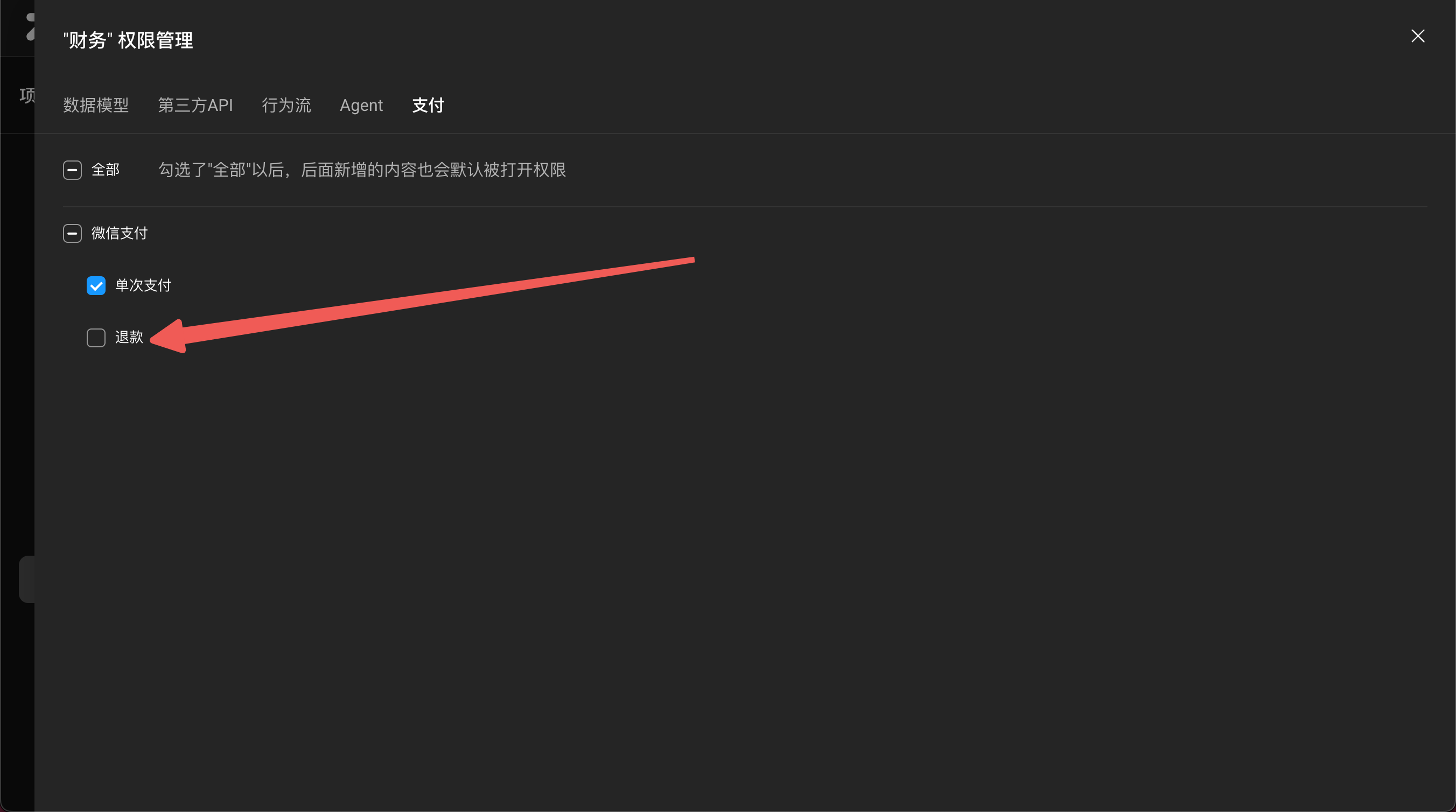
Task: Click the rounded panel handle on the left edge
Action: pos(26,579)
